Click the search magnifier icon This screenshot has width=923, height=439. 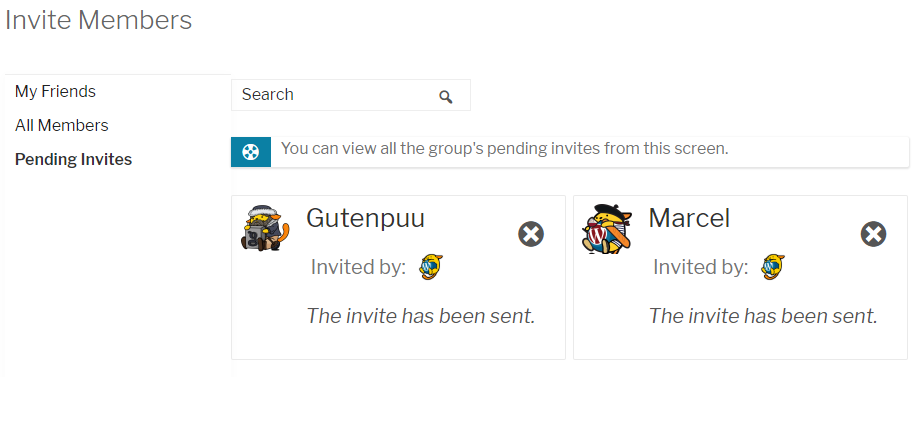[446, 97]
